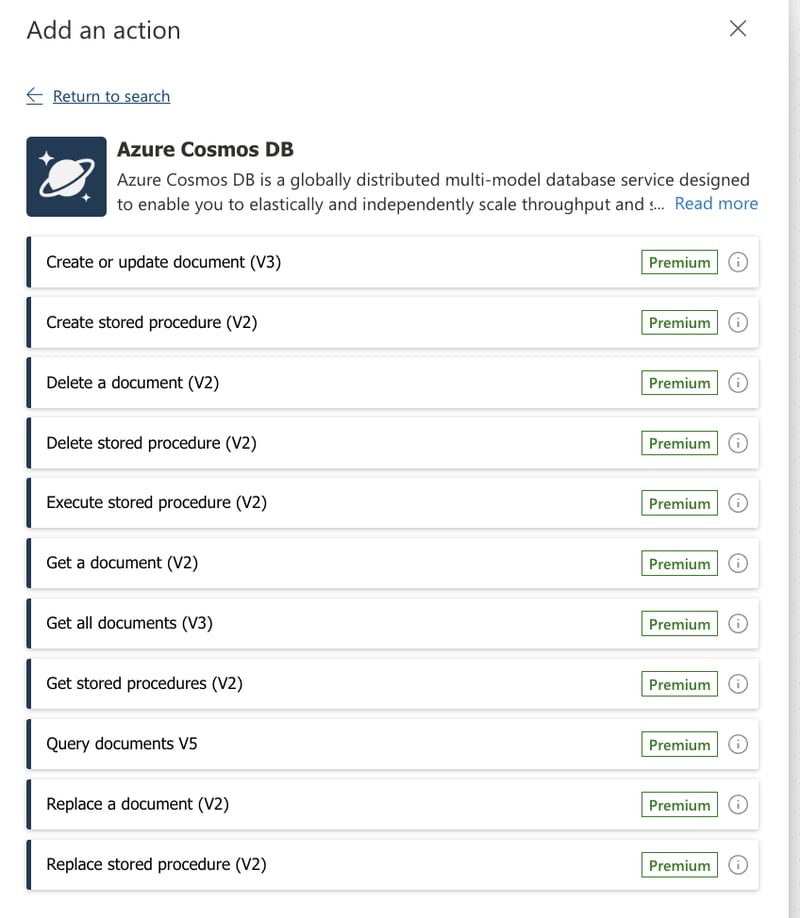Click the Azure Cosmos DB heading

pos(205,149)
